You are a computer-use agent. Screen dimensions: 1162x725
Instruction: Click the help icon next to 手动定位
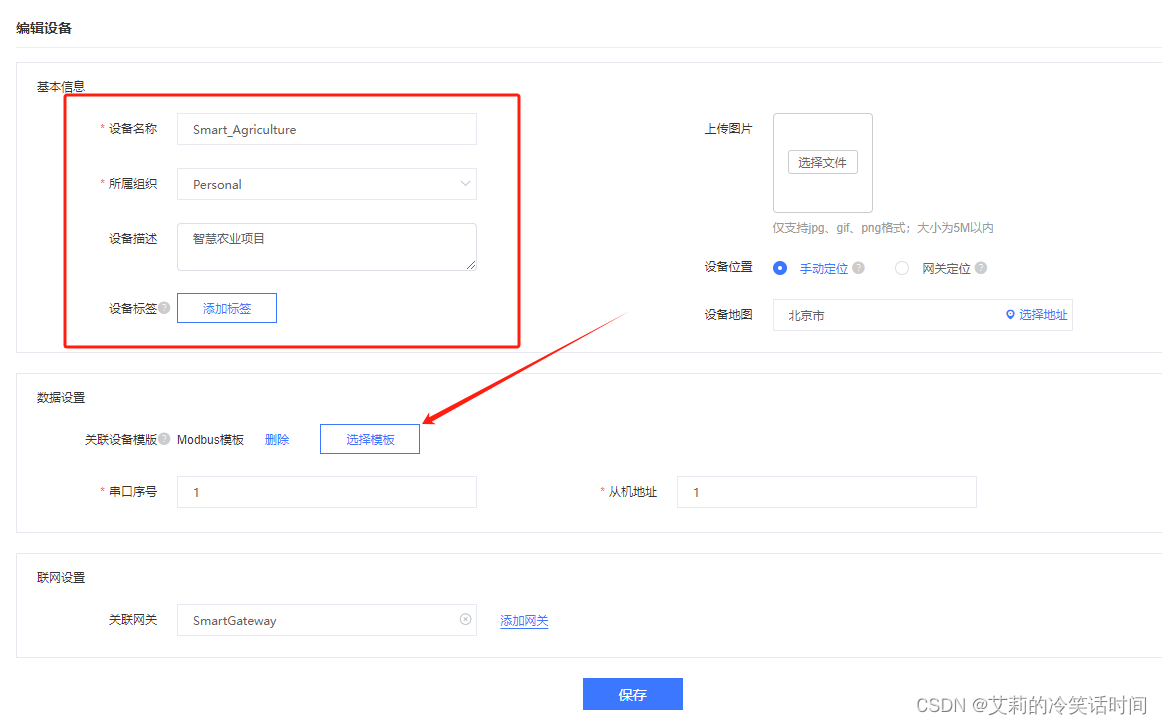[x=858, y=268]
